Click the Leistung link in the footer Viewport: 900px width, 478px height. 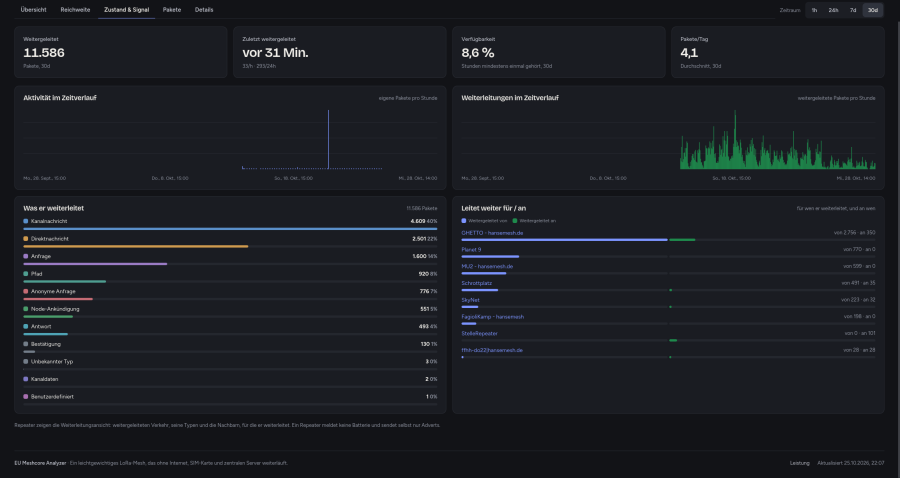[x=800, y=463]
